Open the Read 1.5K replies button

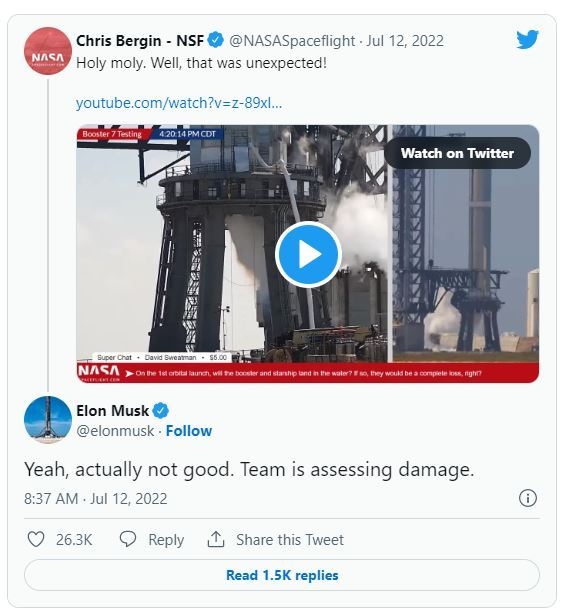(x=282, y=575)
